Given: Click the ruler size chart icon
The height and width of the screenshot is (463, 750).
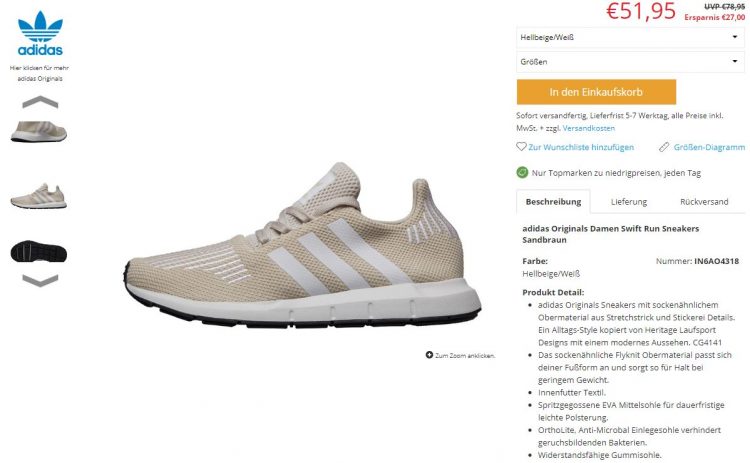Looking at the screenshot, I should (664, 147).
